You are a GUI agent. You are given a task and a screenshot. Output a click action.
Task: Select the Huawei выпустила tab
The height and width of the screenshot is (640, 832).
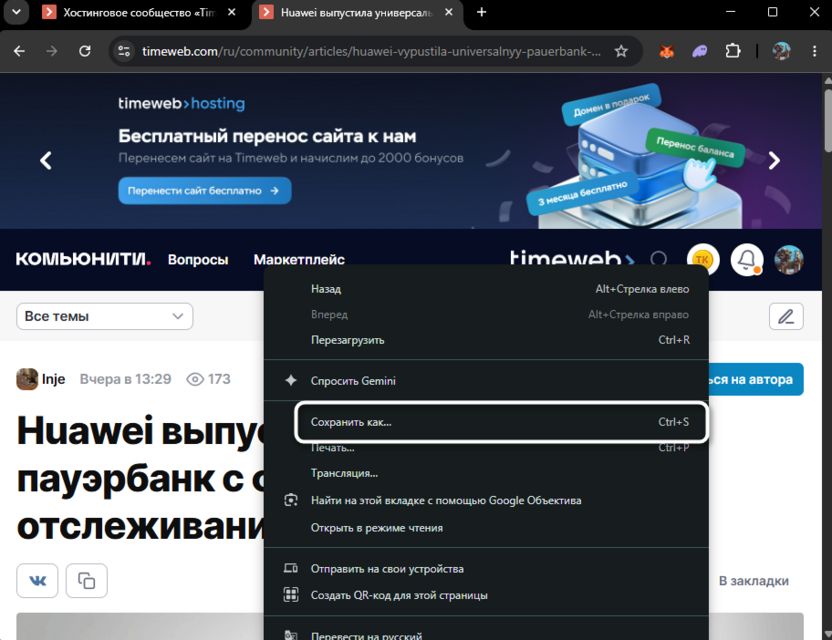pyautogui.click(x=358, y=12)
